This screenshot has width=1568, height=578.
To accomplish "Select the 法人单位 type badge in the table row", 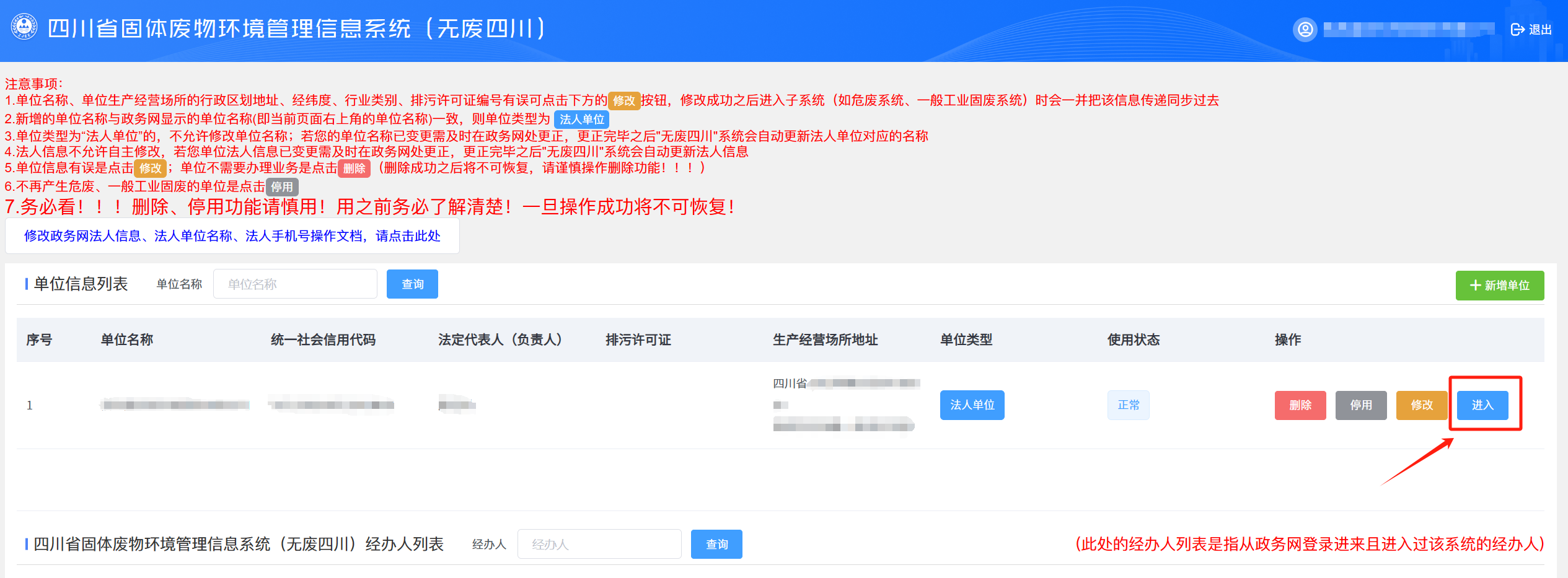I will [x=972, y=405].
